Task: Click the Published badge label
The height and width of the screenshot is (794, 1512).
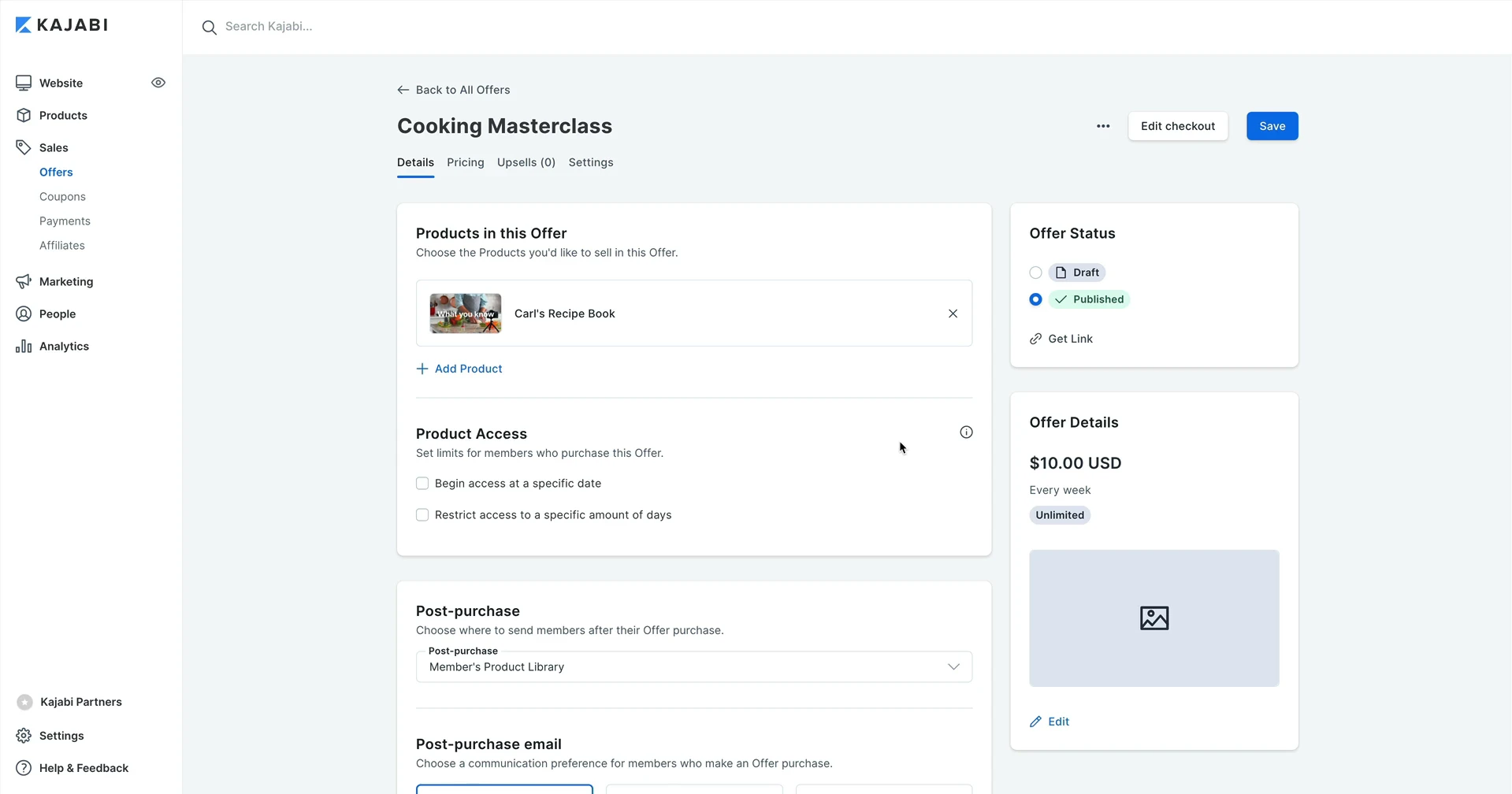Action: click(1089, 299)
